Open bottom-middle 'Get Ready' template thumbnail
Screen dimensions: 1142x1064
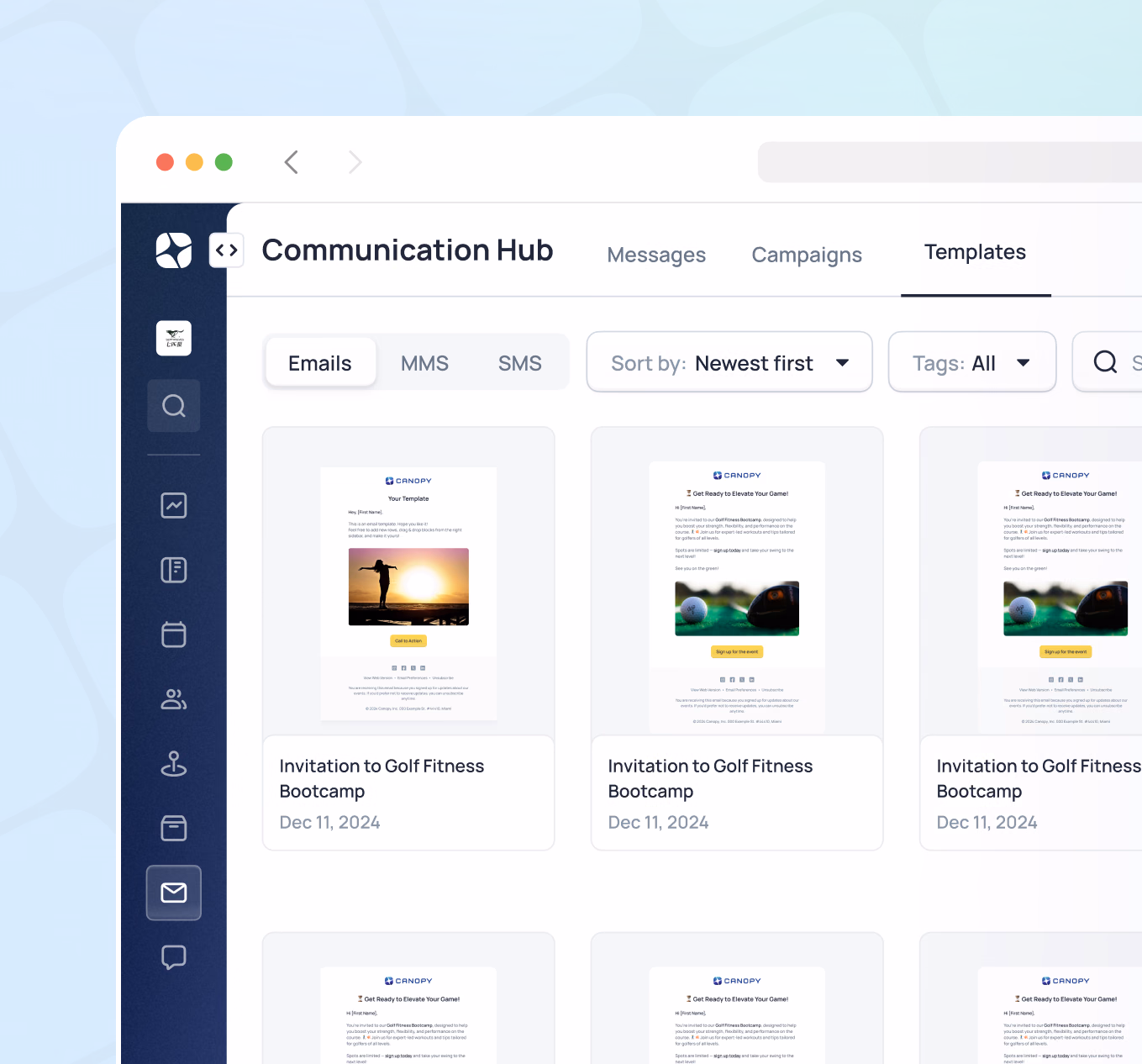click(737, 1015)
